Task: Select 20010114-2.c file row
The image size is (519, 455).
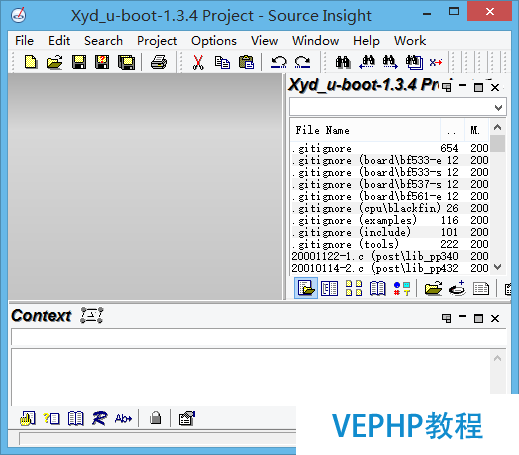Action: coord(390,268)
